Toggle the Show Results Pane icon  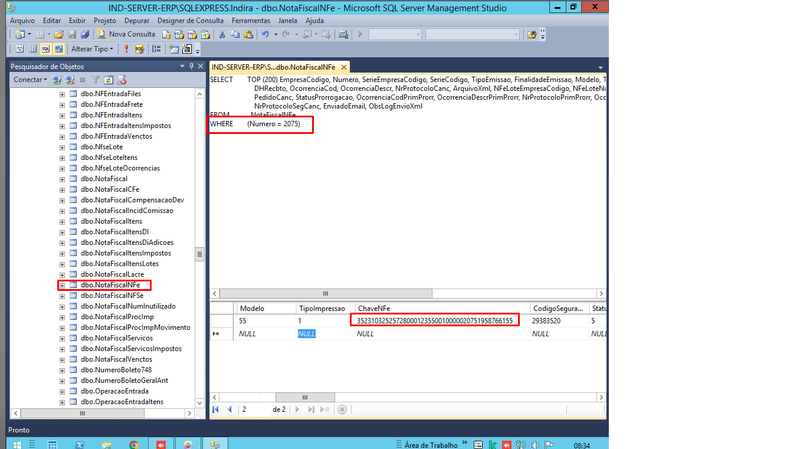coord(59,49)
